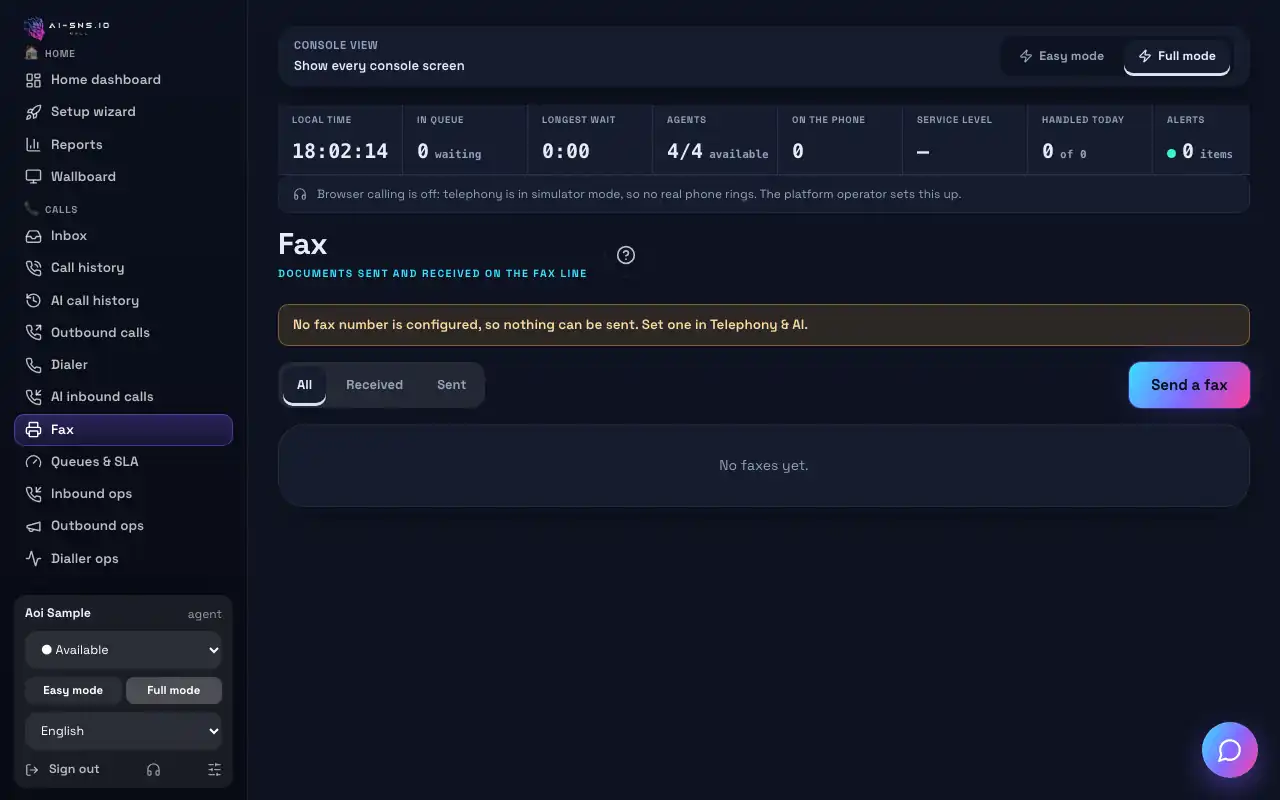Screen dimensions: 1280x800
Task: Select Easy mode in the agent panel
Action: [x=73, y=690]
